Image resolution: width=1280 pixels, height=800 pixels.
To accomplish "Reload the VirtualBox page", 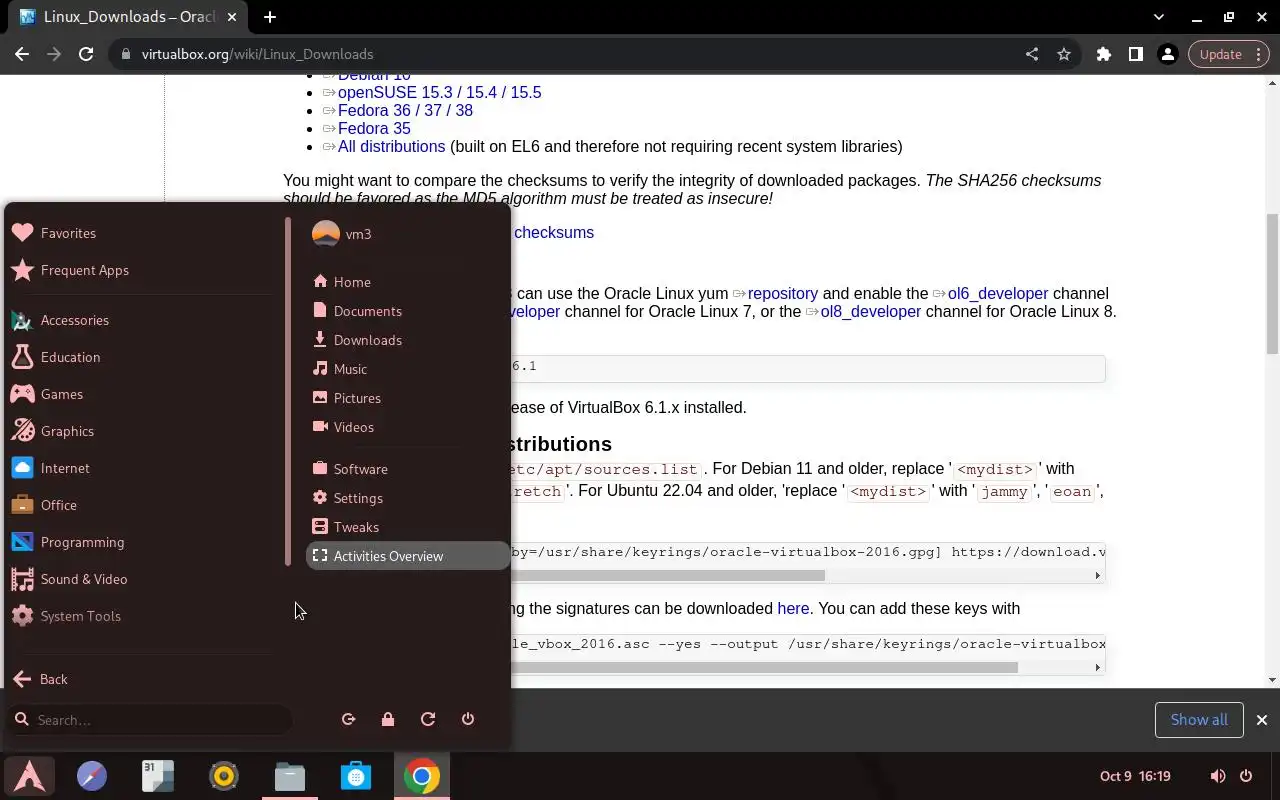I will [x=86, y=54].
